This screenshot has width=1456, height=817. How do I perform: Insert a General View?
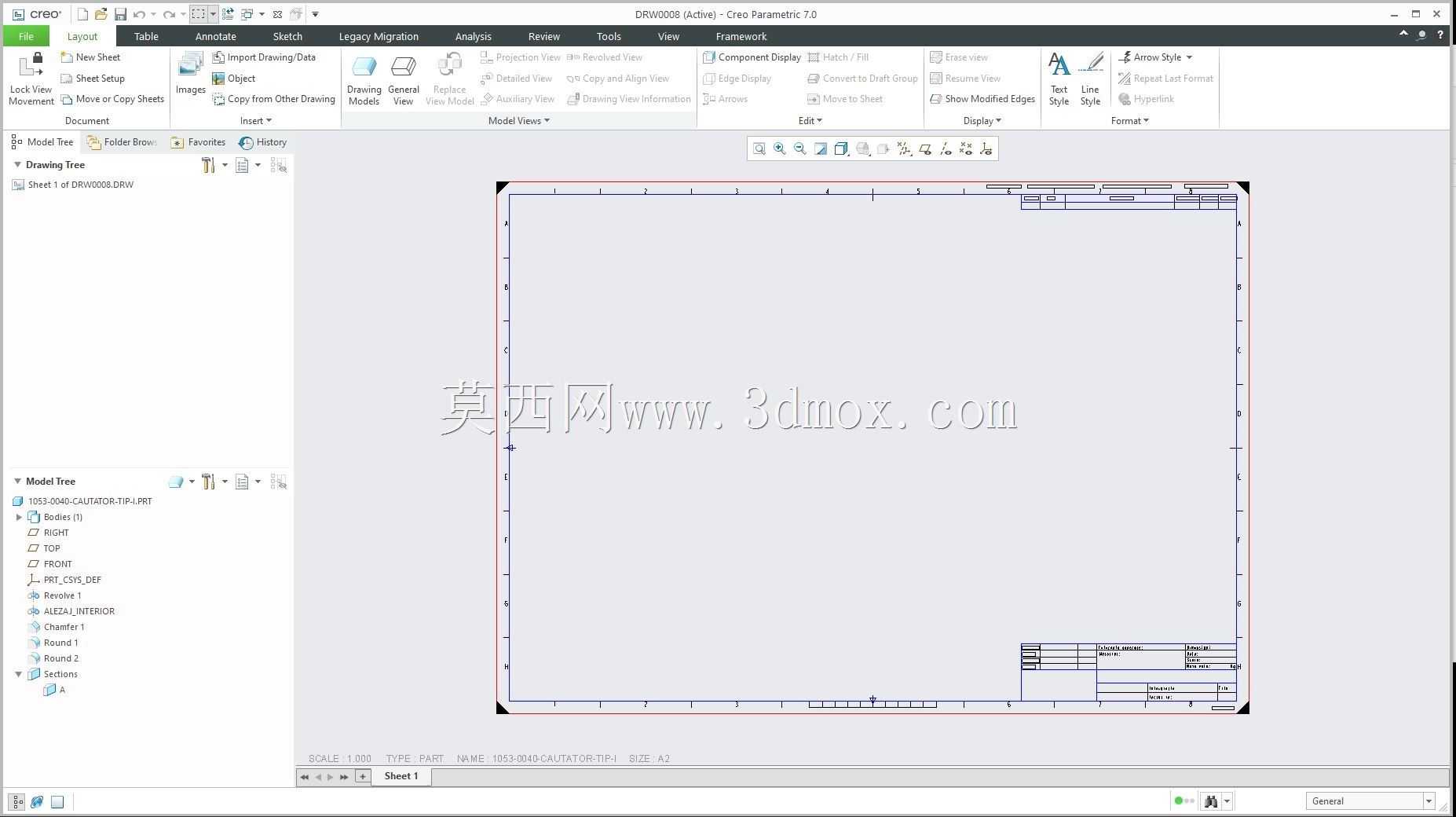403,80
